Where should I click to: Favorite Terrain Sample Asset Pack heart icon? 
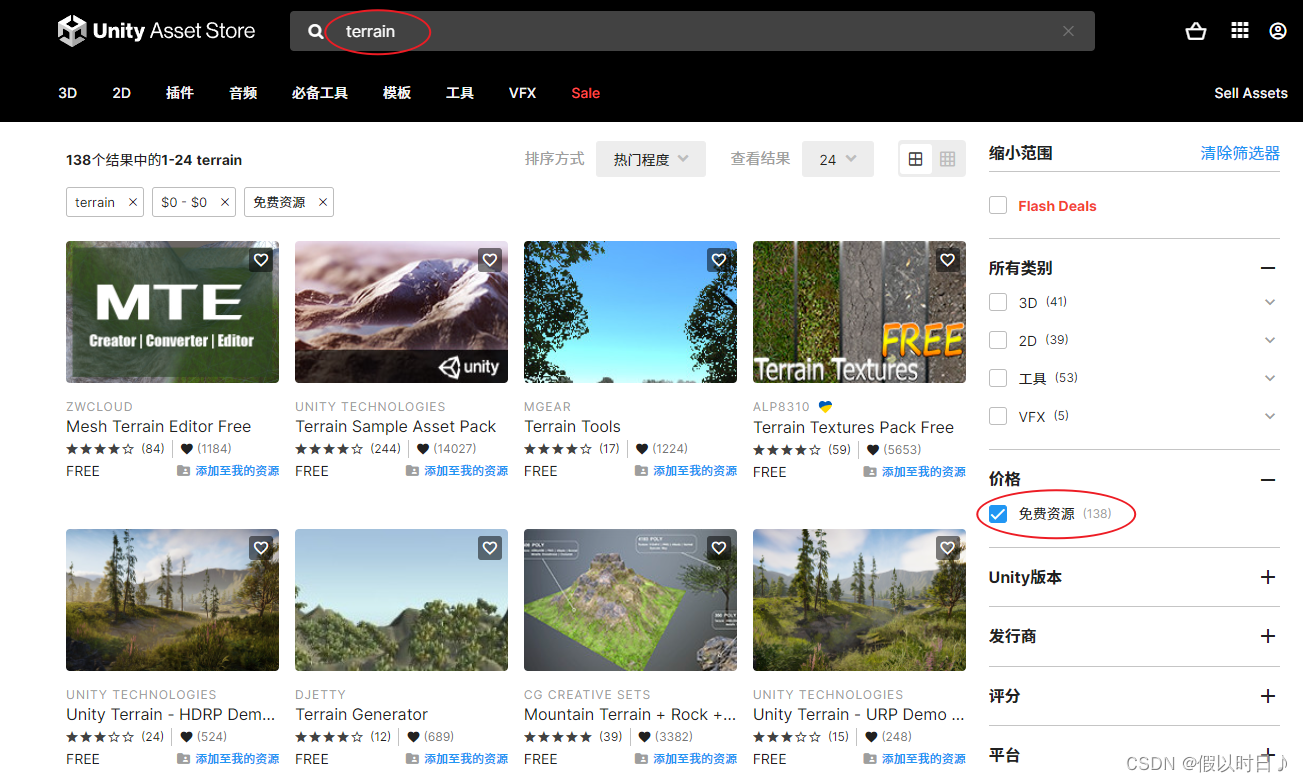coord(490,260)
